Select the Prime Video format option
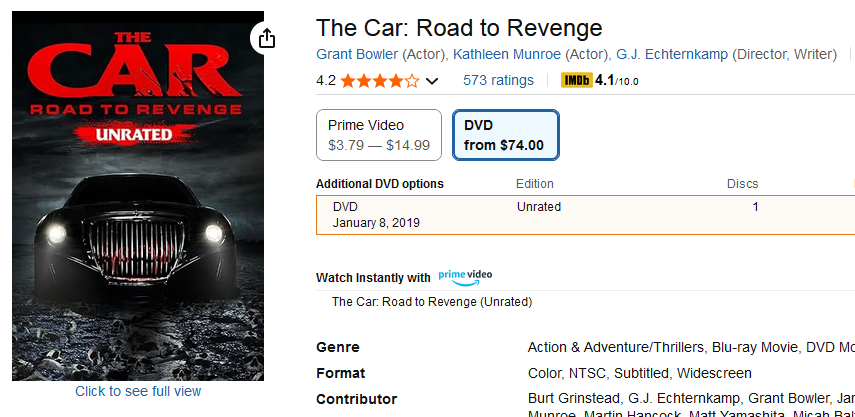 tap(379, 135)
